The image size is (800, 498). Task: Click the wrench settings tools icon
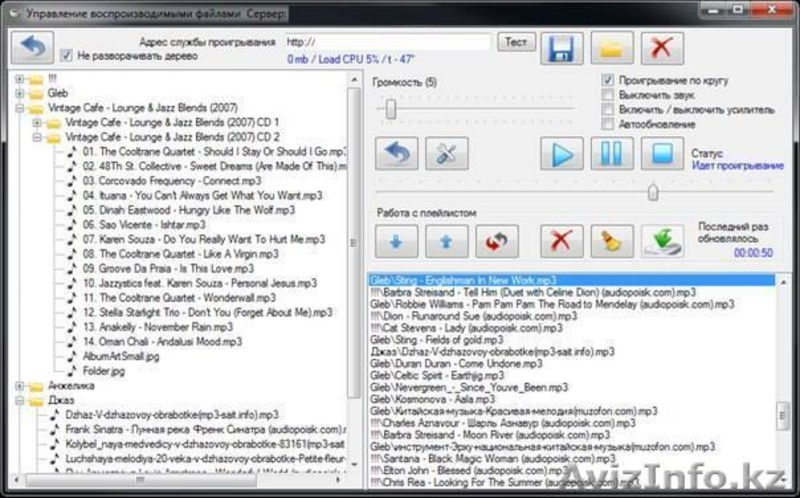pos(446,154)
